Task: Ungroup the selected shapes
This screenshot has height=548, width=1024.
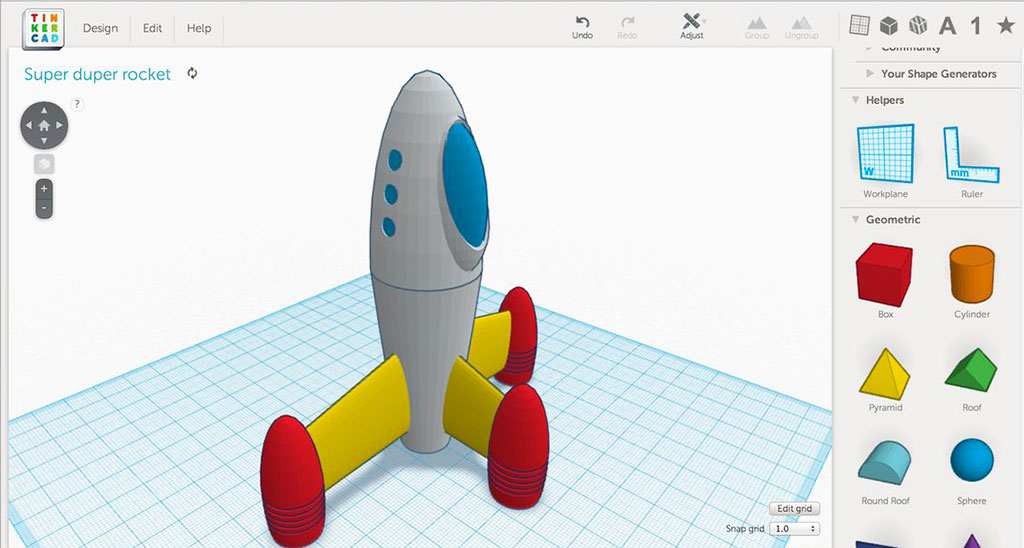Action: click(801, 27)
